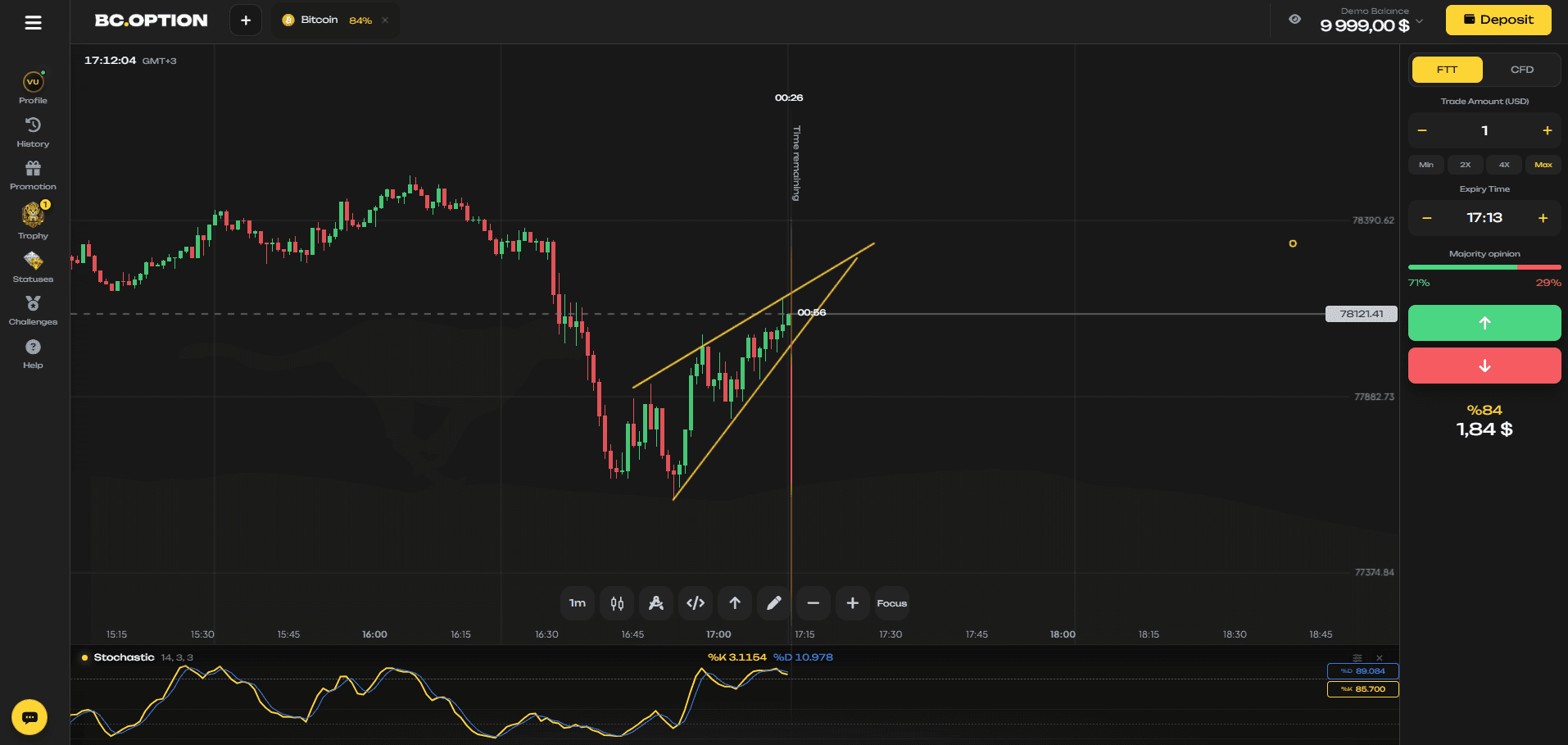Click the up arrow chart toolbar icon
The image size is (1568, 745).
click(x=735, y=603)
